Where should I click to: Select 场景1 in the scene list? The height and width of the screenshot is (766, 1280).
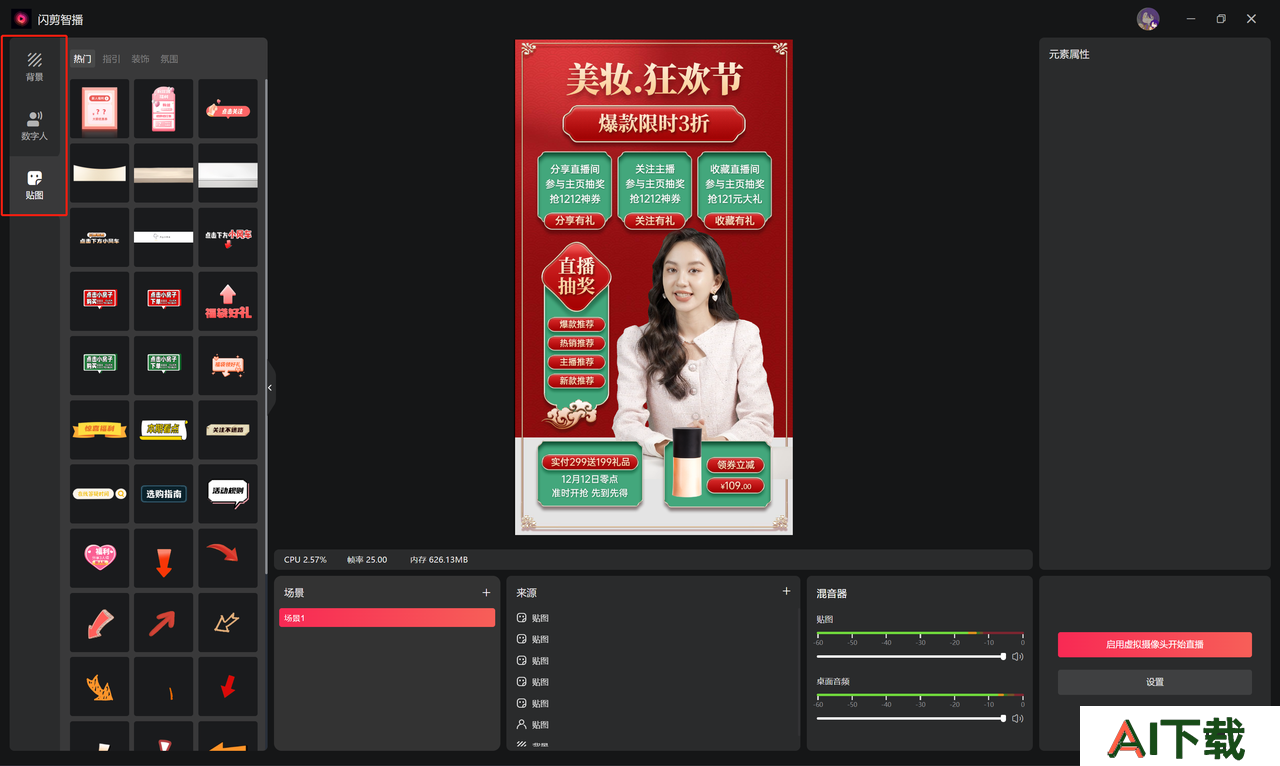coord(387,618)
